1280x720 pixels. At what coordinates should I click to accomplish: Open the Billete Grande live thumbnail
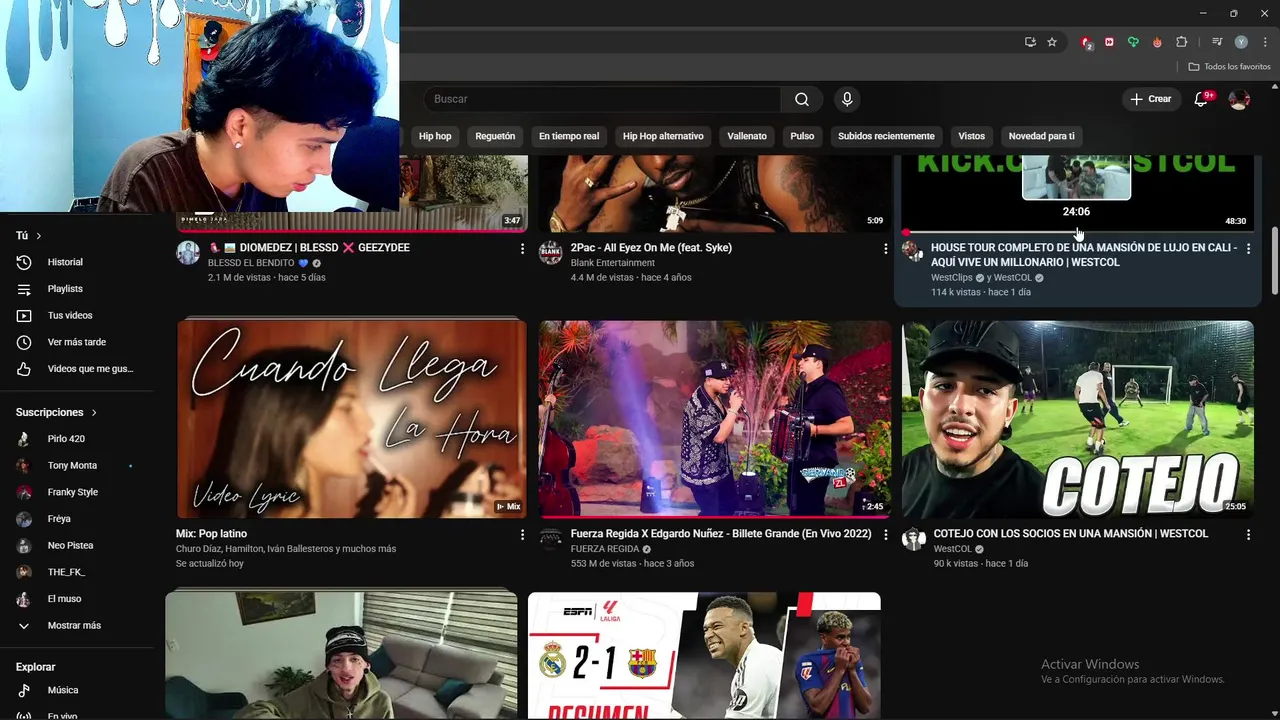(x=715, y=419)
